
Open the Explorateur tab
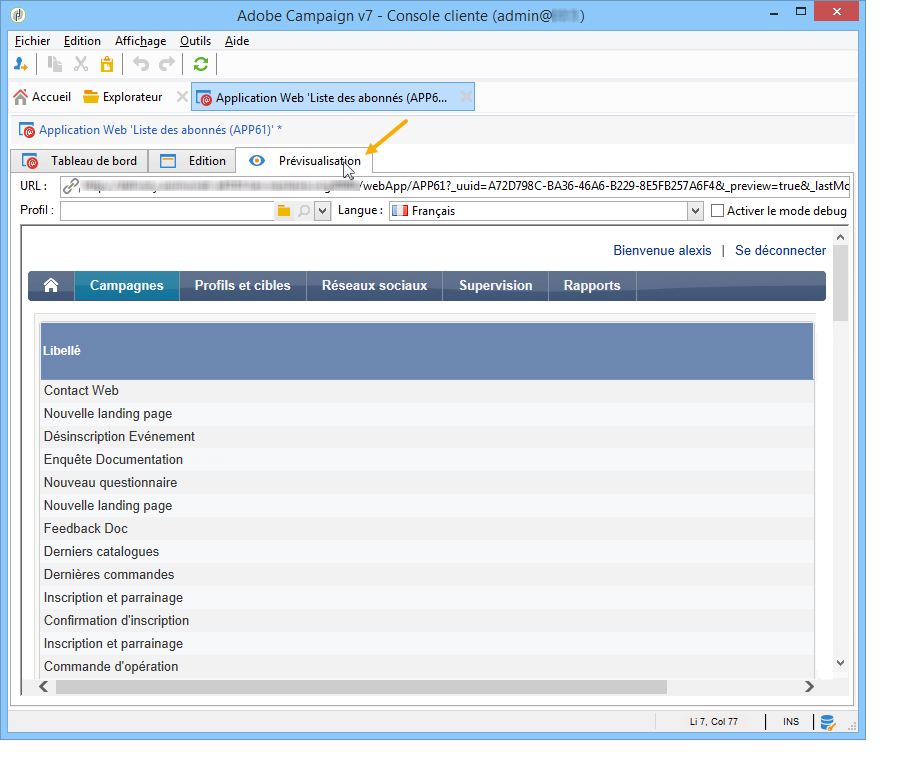123,97
